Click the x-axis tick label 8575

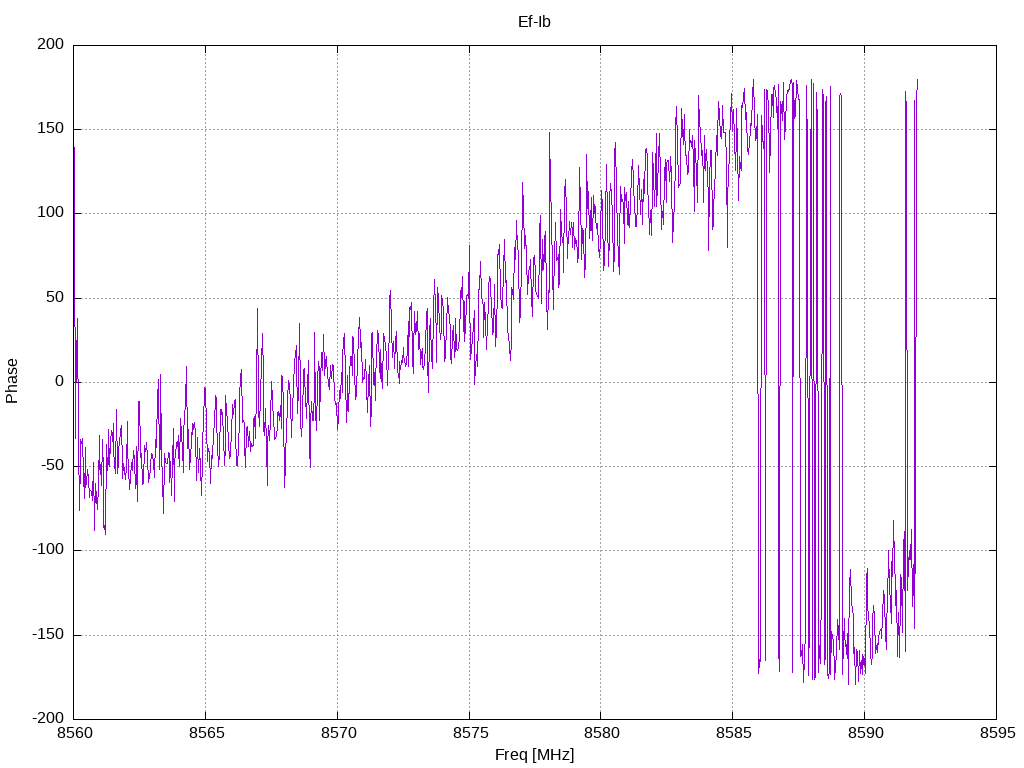pos(470,733)
